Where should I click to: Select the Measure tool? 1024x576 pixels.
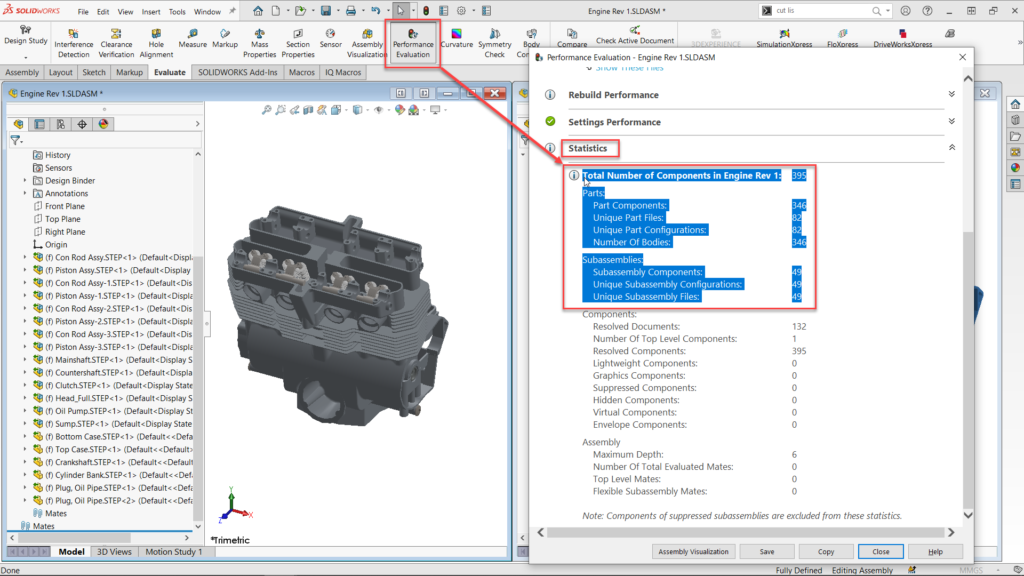click(192, 39)
